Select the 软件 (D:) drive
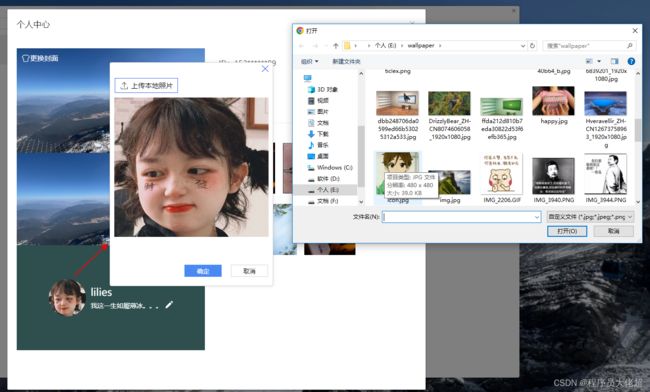 [x=324, y=179]
